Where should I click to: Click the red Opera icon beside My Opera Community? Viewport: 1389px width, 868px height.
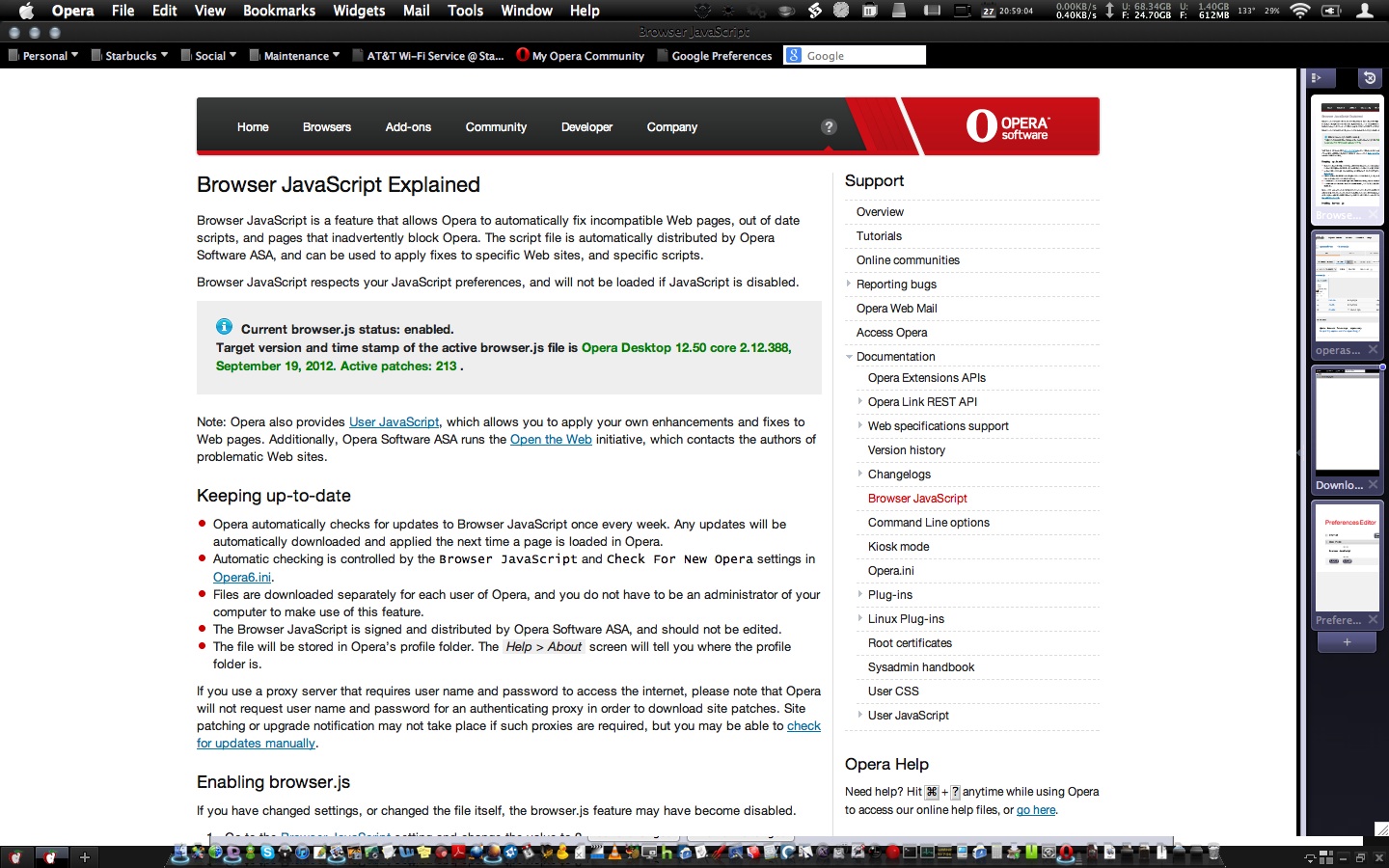pyautogui.click(x=523, y=55)
